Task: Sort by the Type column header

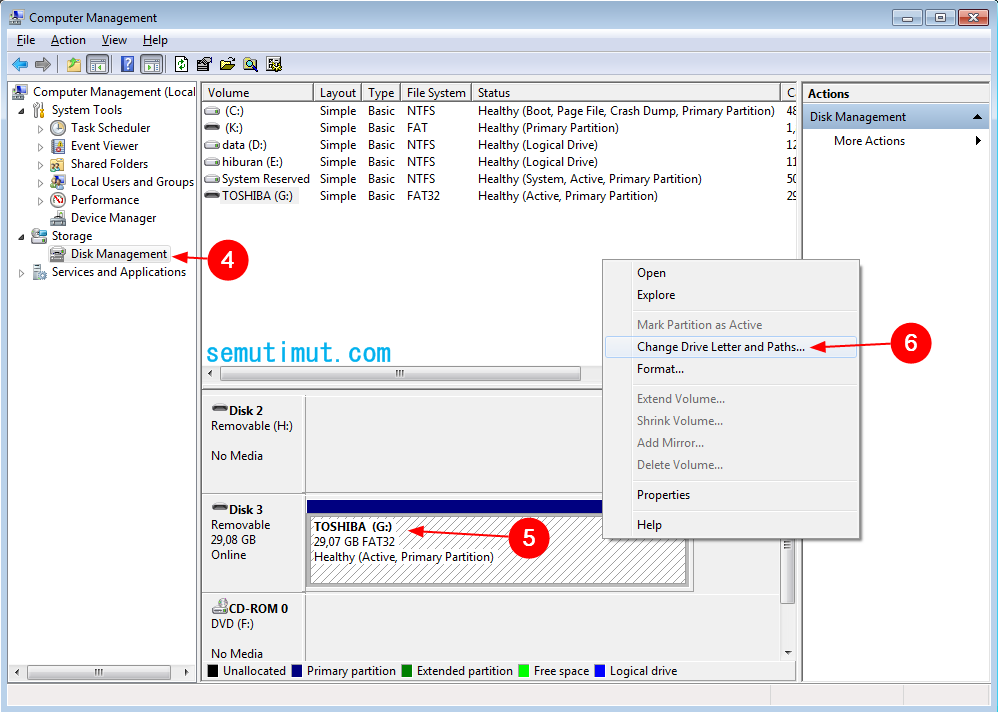Action: 381,92
